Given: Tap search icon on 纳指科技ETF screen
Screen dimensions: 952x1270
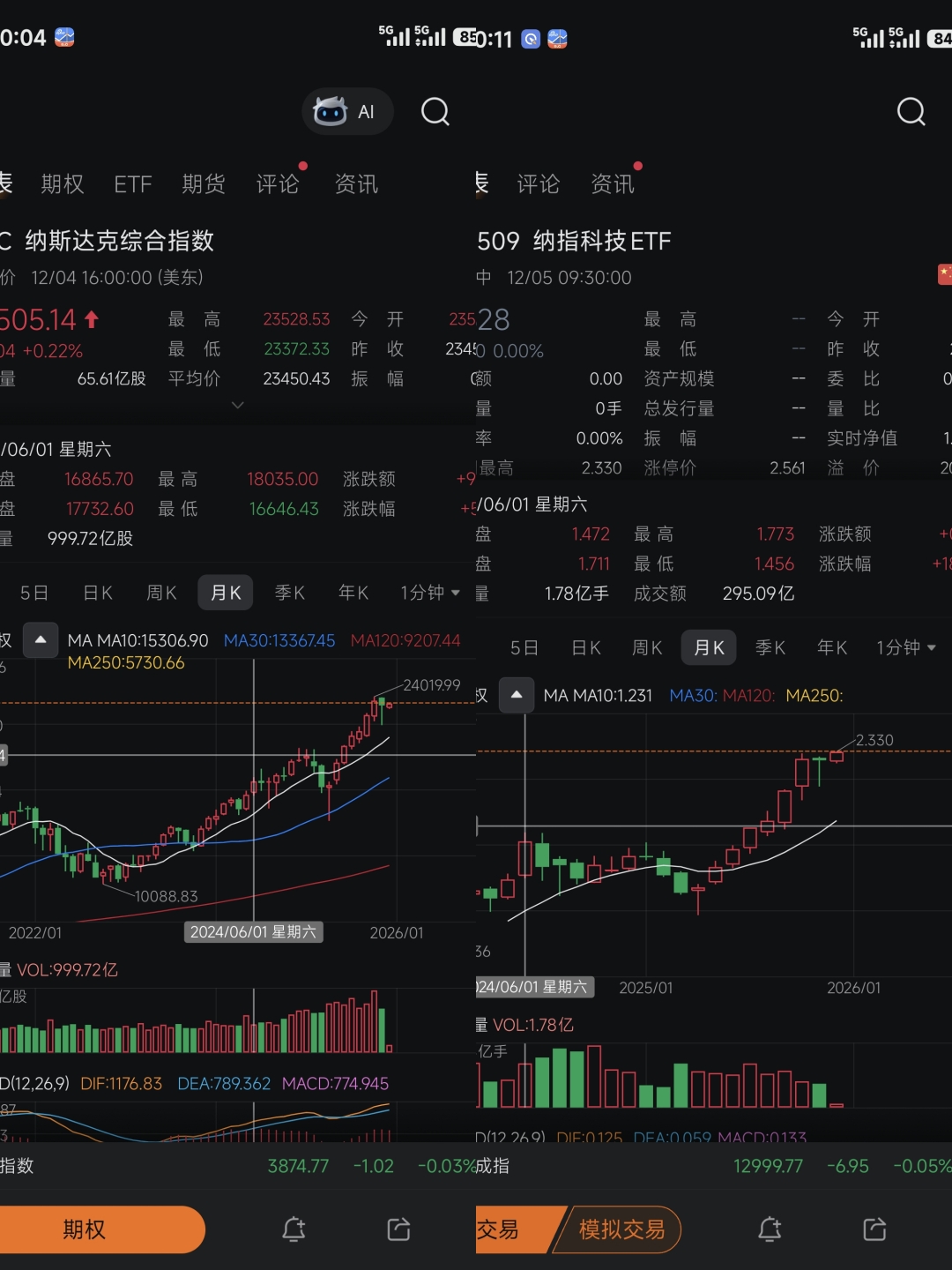Looking at the screenshot, I should click(911, 111).
